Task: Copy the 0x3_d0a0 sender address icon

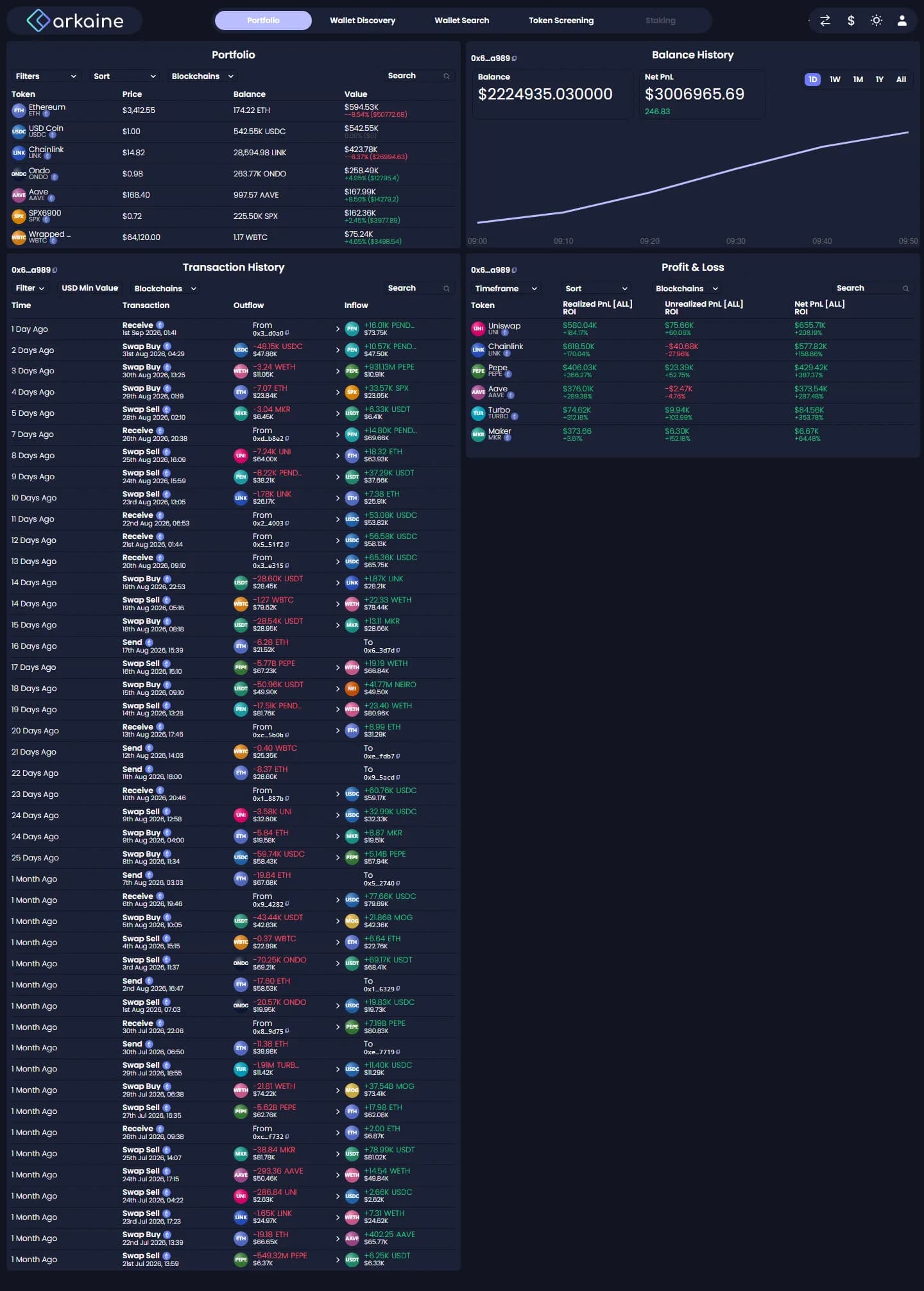Action: tap(287, 334)
